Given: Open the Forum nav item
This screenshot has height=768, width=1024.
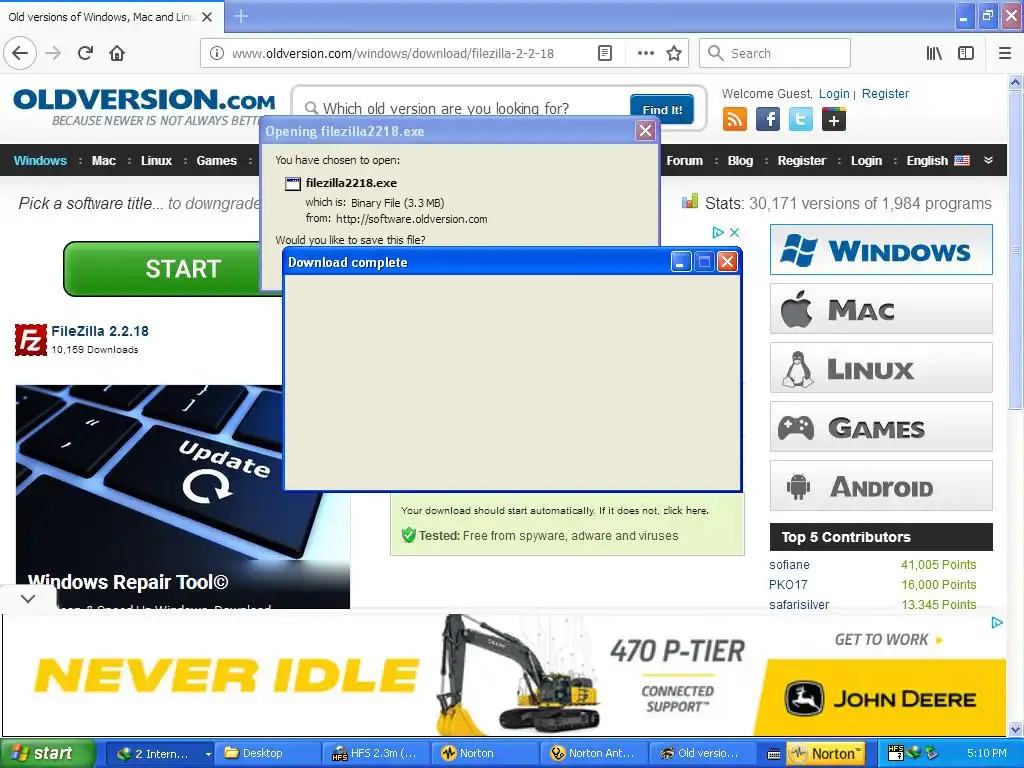Looking at the screenshot, I should click(x=684, y=161).
